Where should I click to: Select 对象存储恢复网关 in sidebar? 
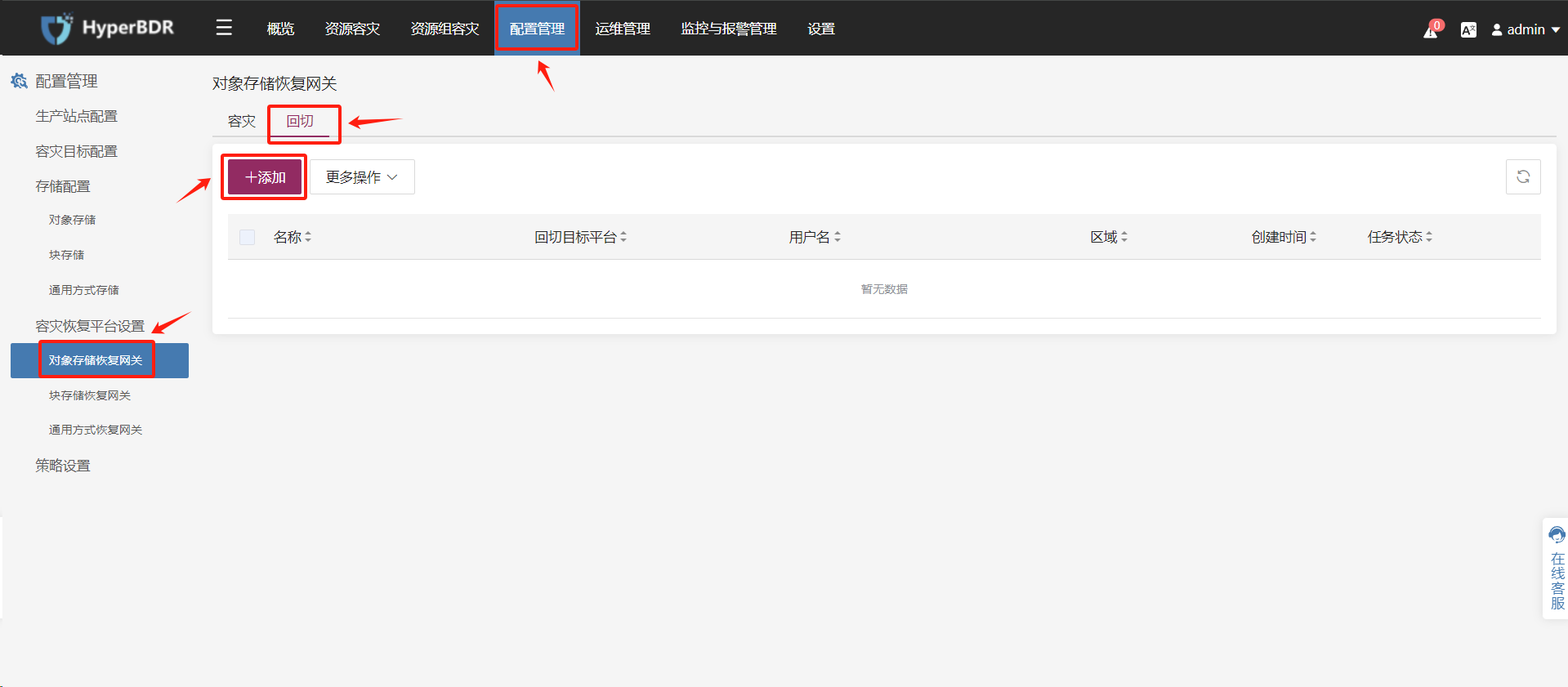pos(100,360)
